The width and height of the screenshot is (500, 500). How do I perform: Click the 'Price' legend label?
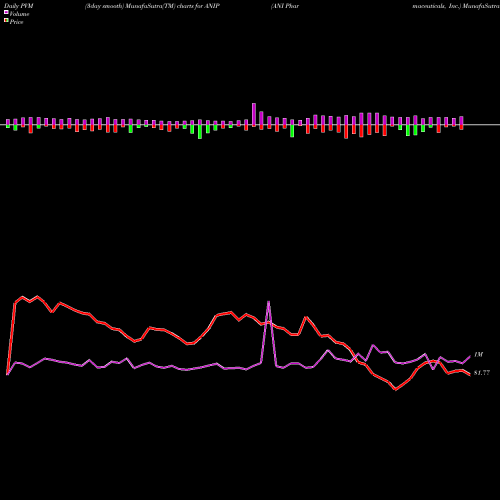click(16, 22)
